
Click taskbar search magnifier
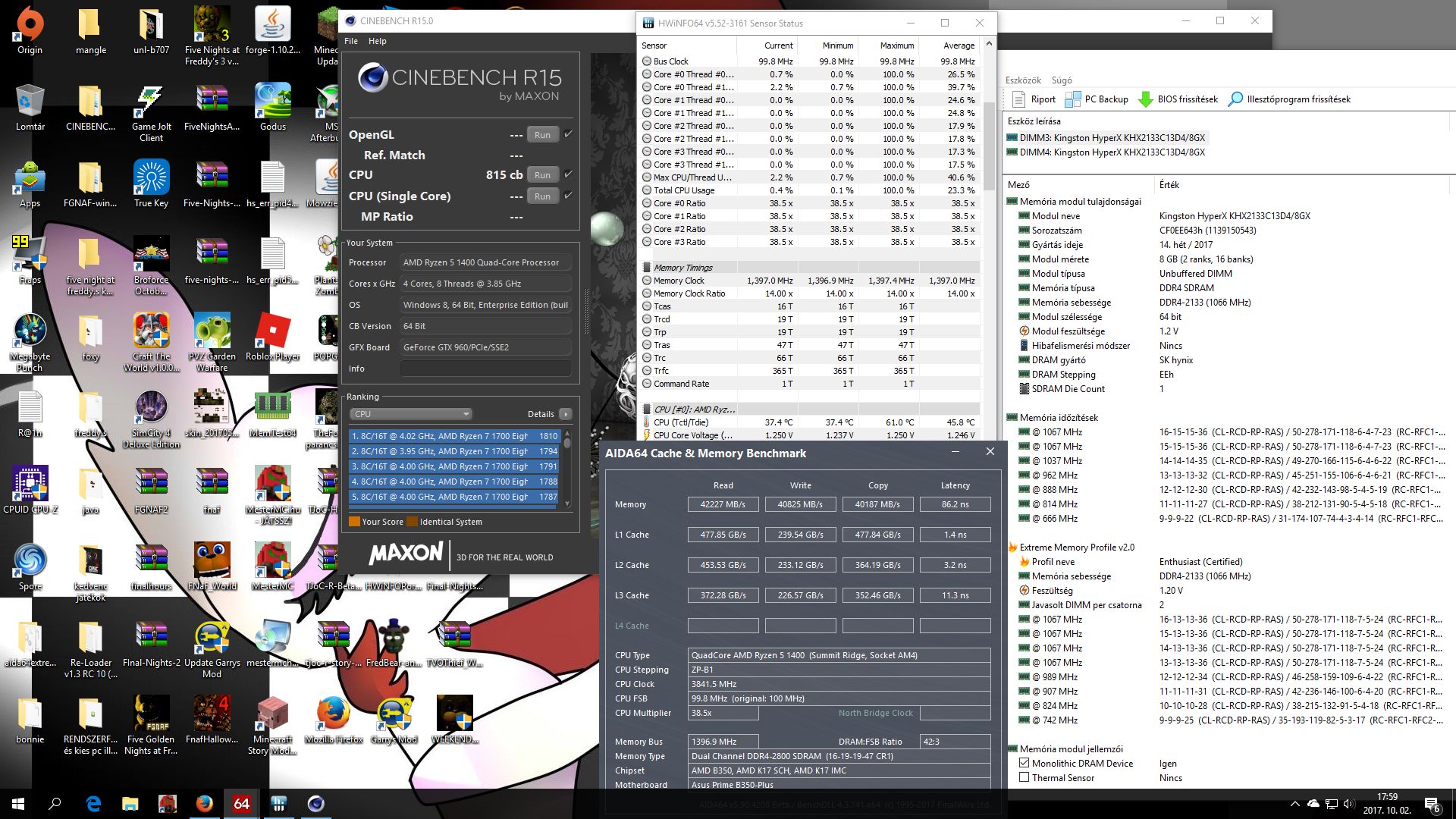coord(55,804)
